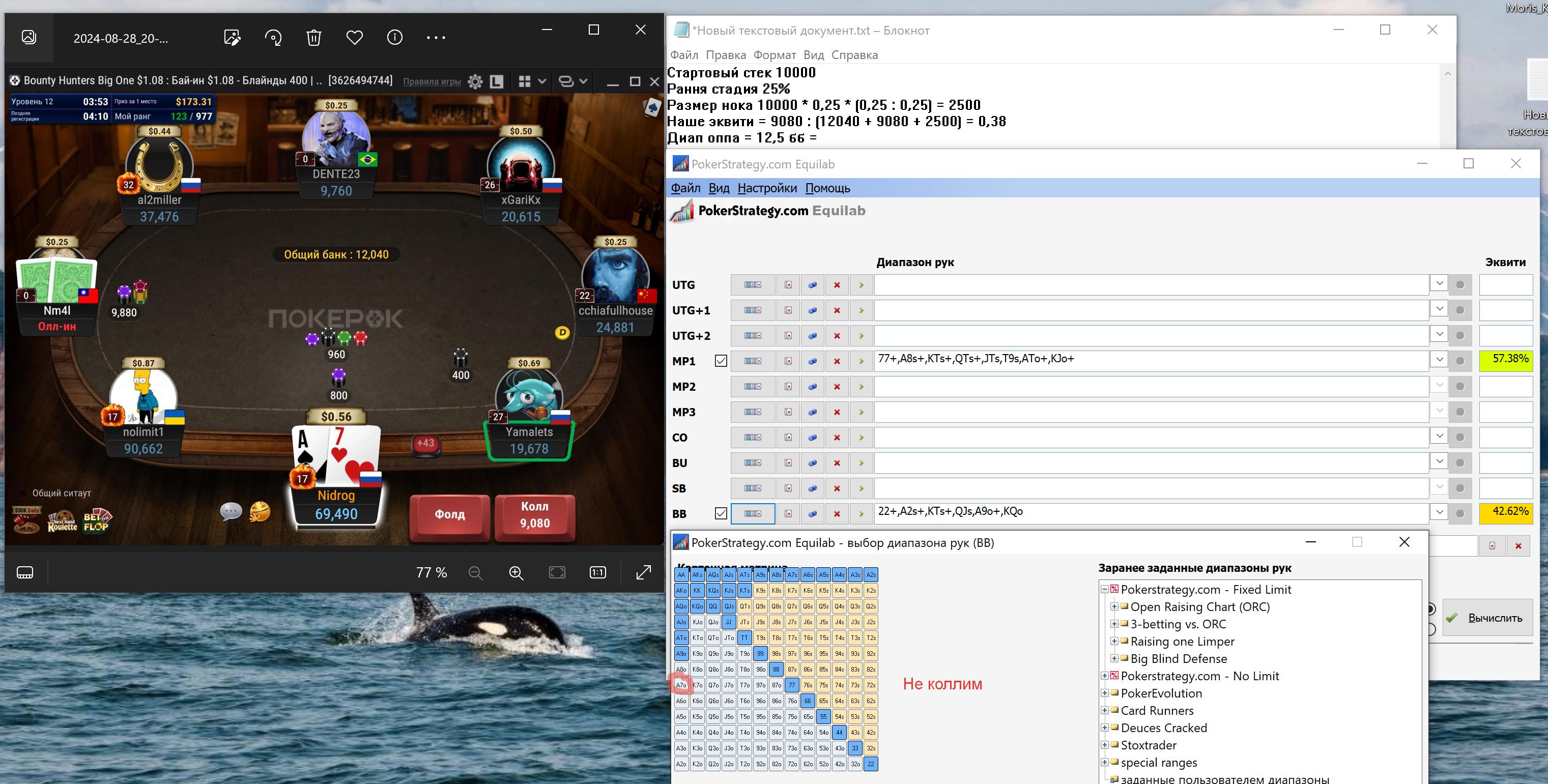
Task: Delete the photo with trash icon
Action: [313, 37]
